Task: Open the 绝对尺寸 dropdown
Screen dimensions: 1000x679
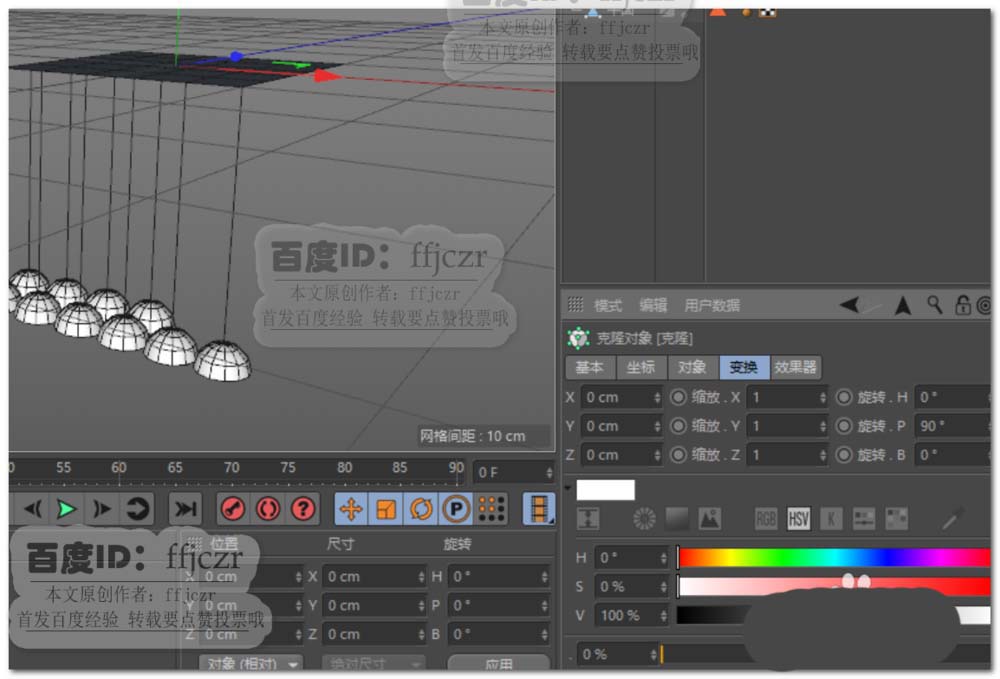Action: coord(373,662)
